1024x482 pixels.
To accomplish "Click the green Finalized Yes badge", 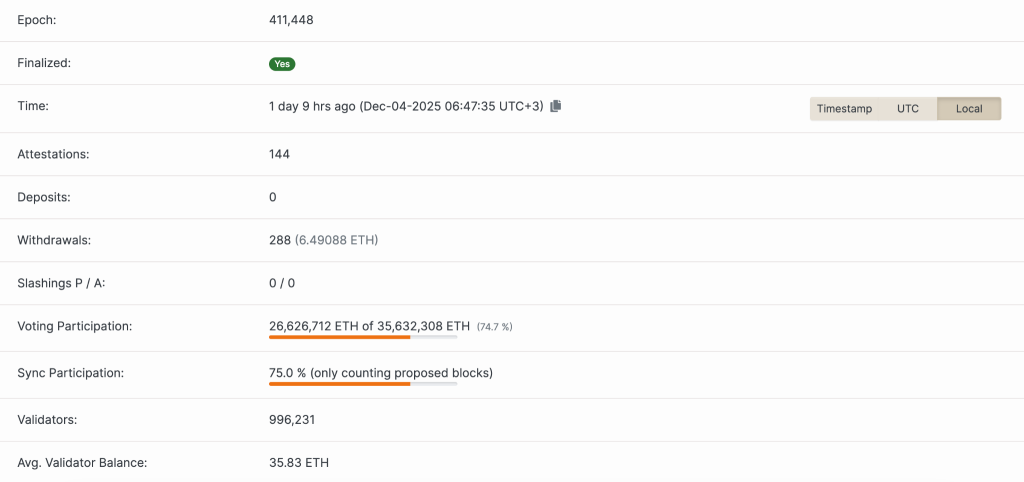I will pos(282,63).
